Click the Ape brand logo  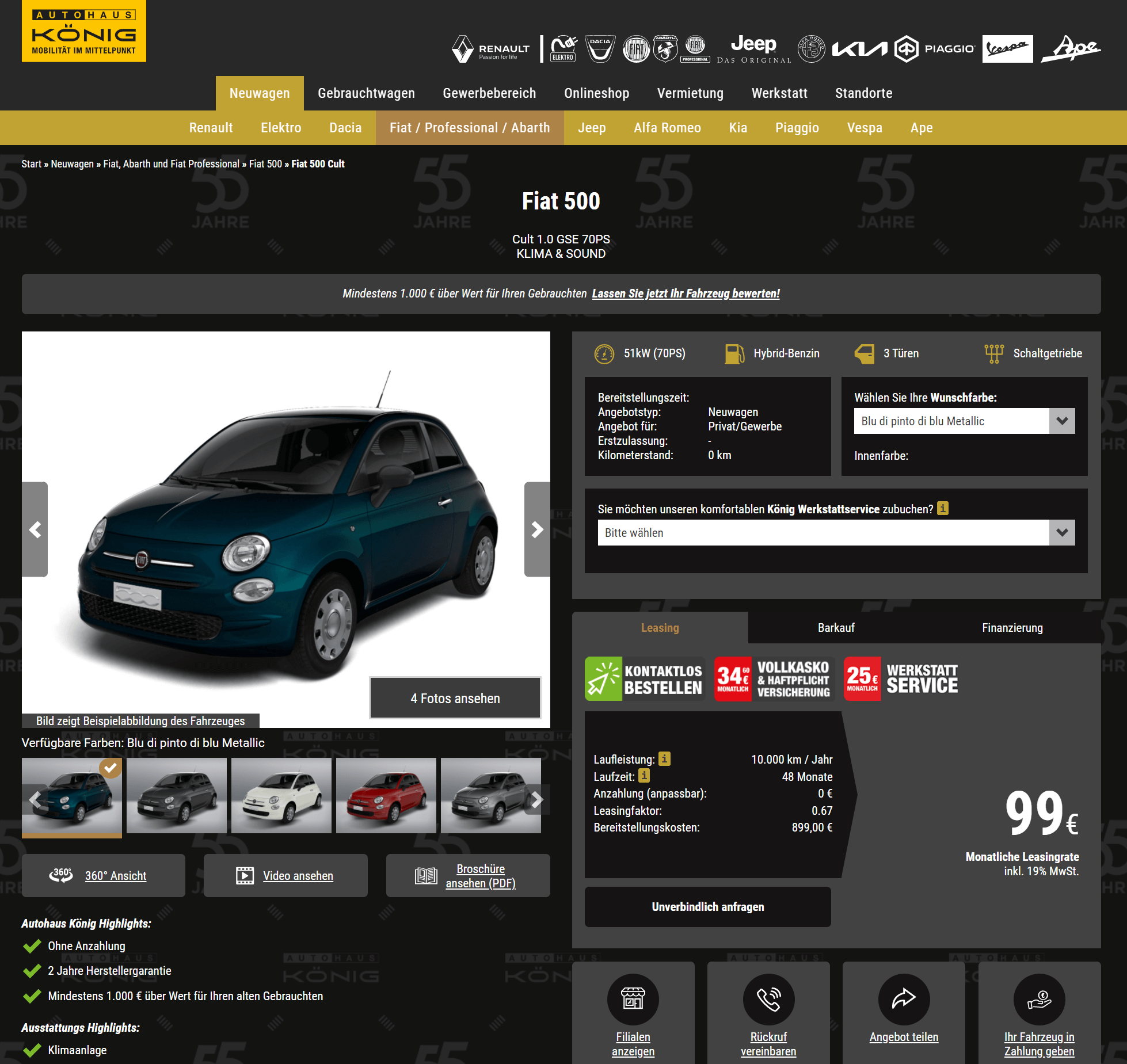(1071, 49)
